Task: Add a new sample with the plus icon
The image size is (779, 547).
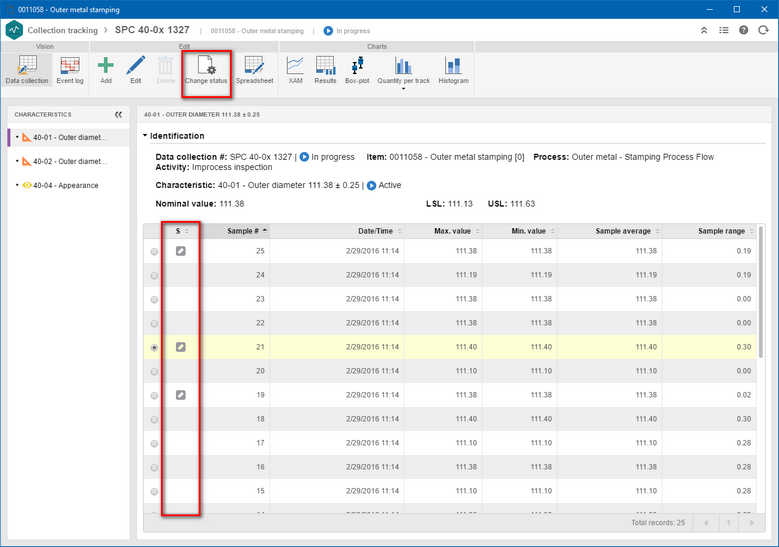Action: point(105,70)
